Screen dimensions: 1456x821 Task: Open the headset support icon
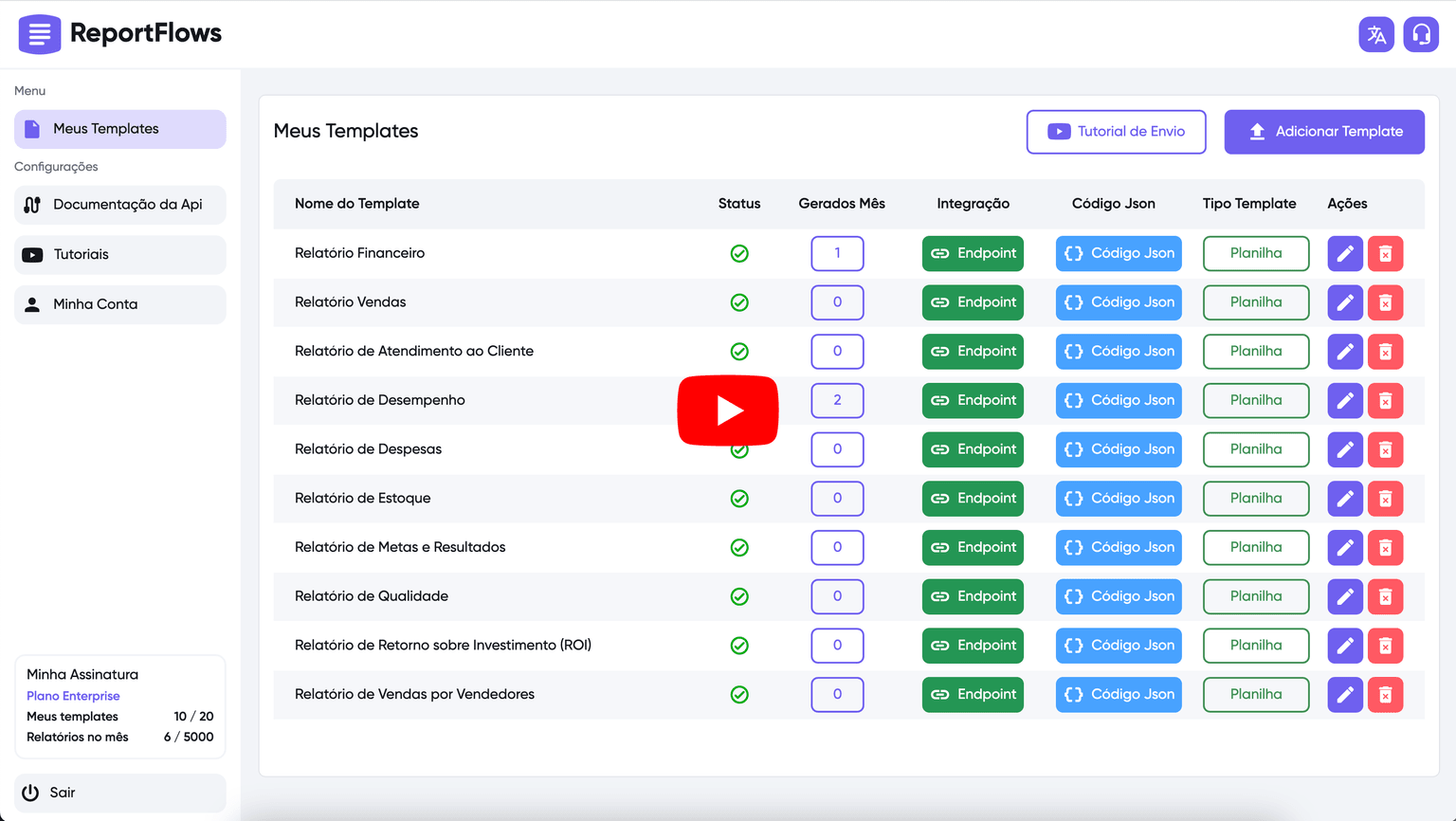tap(1421, 35)
